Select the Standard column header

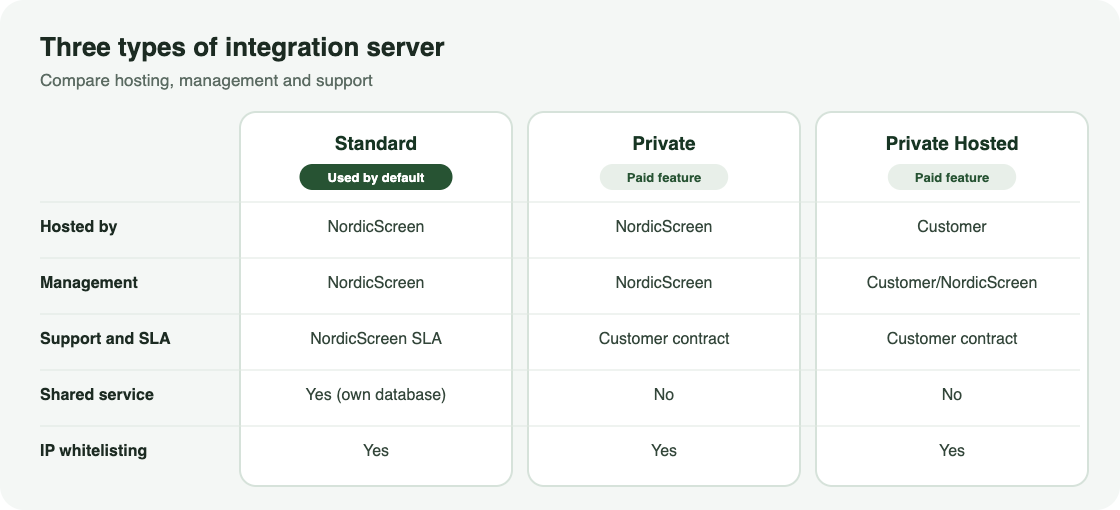376,143
